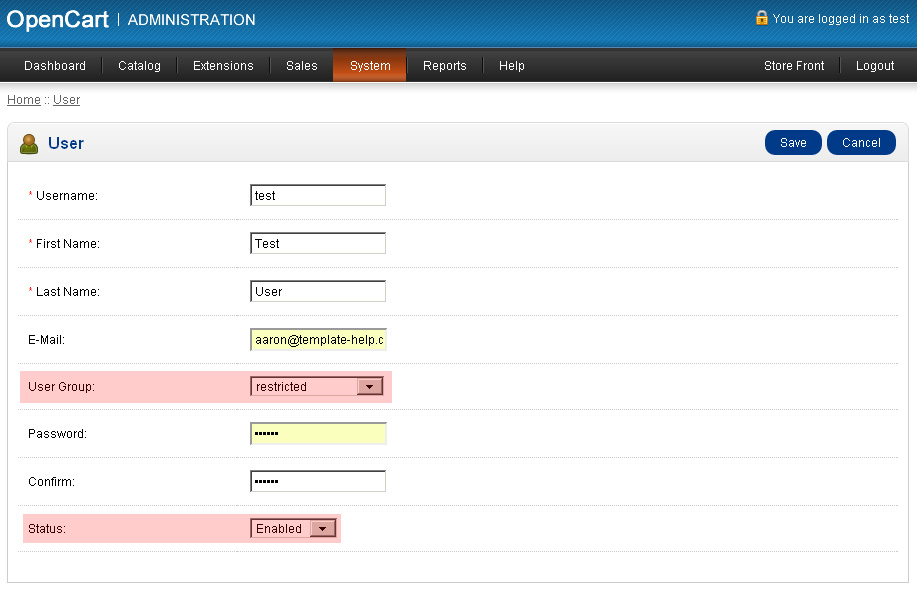Expand the Status dropdown arrow
This screenshot has height=591, width=917.
coord(322,528)
